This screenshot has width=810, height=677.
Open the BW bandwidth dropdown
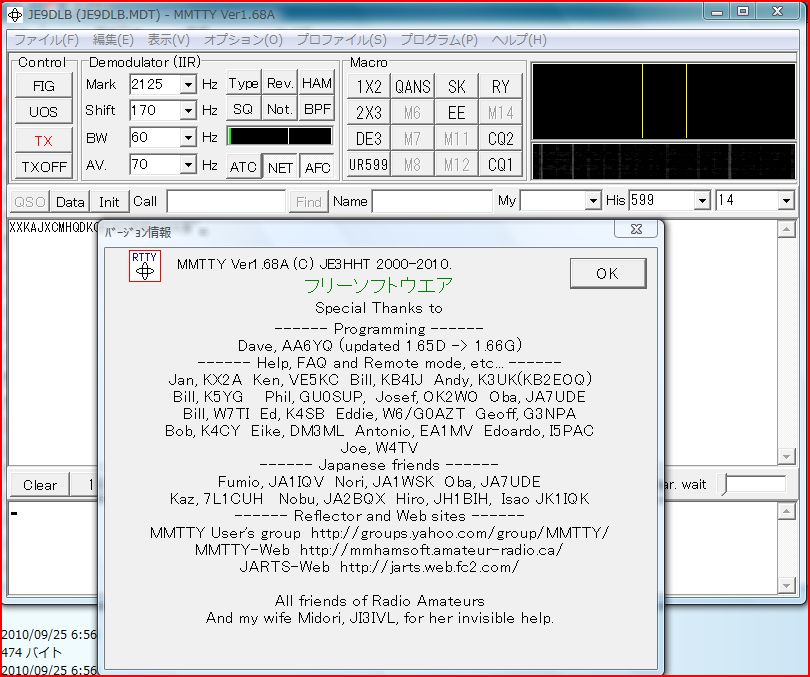[188, 138]
